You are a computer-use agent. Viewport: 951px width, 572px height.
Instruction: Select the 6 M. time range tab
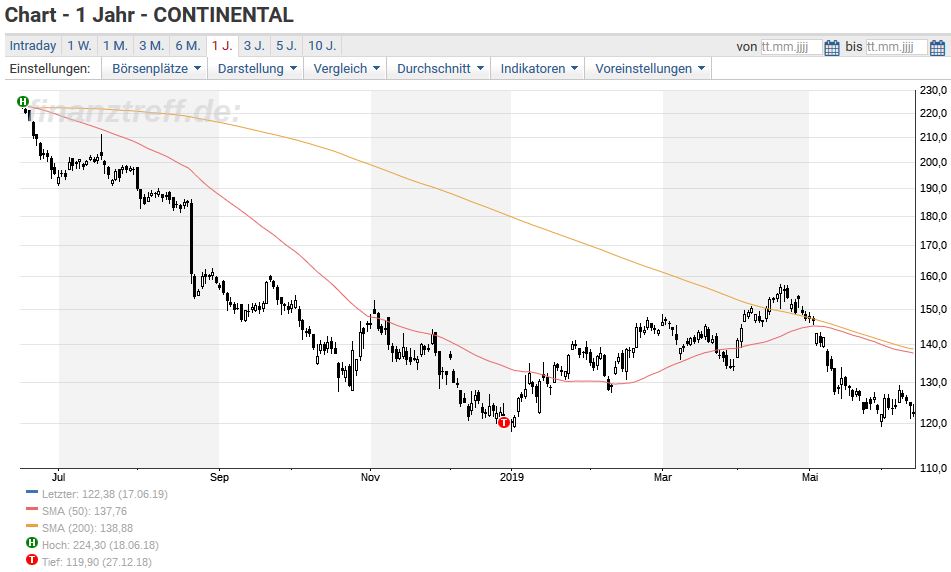click(x=188, y=46)
